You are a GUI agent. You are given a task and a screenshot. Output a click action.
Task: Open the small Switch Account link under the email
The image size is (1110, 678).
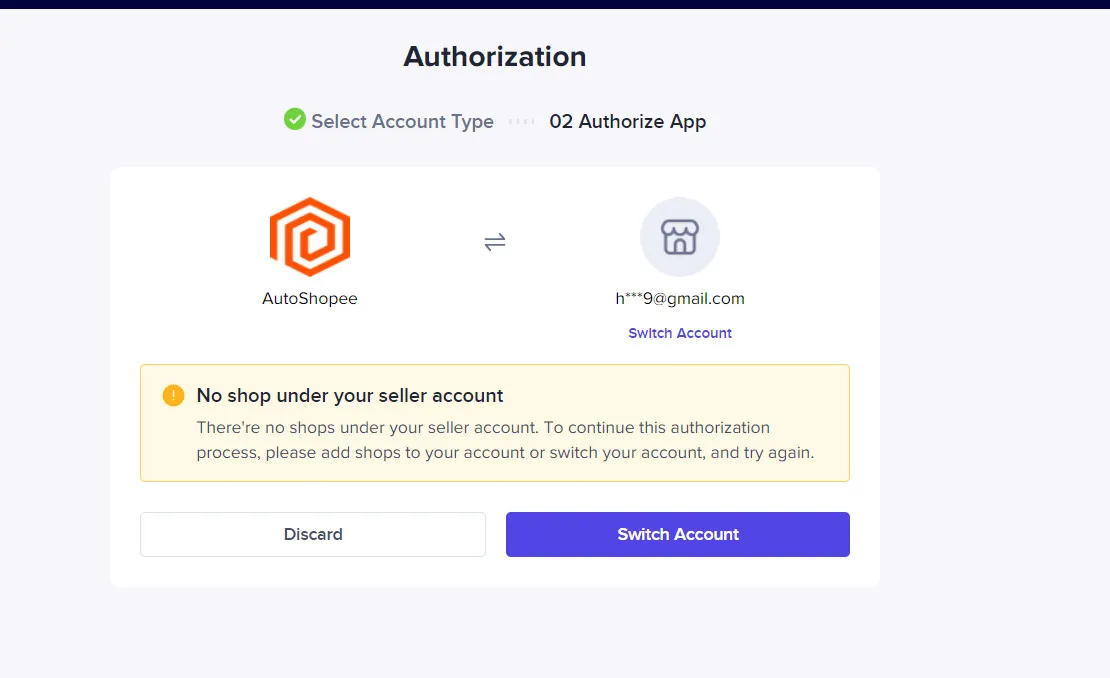pyautogui.click(x=680, y=333)
